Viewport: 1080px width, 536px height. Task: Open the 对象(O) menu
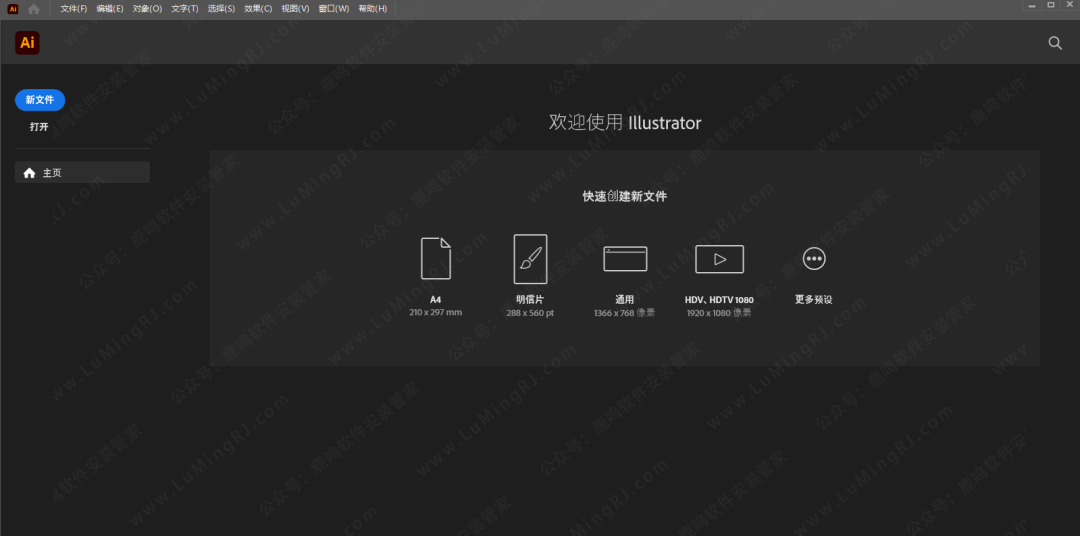point(147,9)
